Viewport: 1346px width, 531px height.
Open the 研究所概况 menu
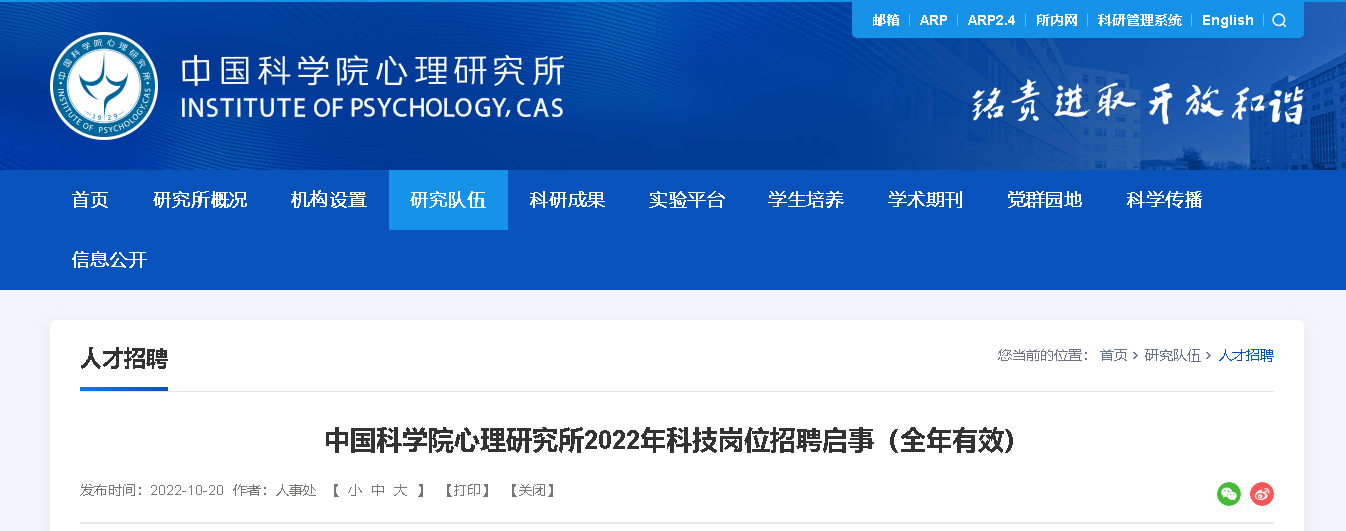pos(200,200)
